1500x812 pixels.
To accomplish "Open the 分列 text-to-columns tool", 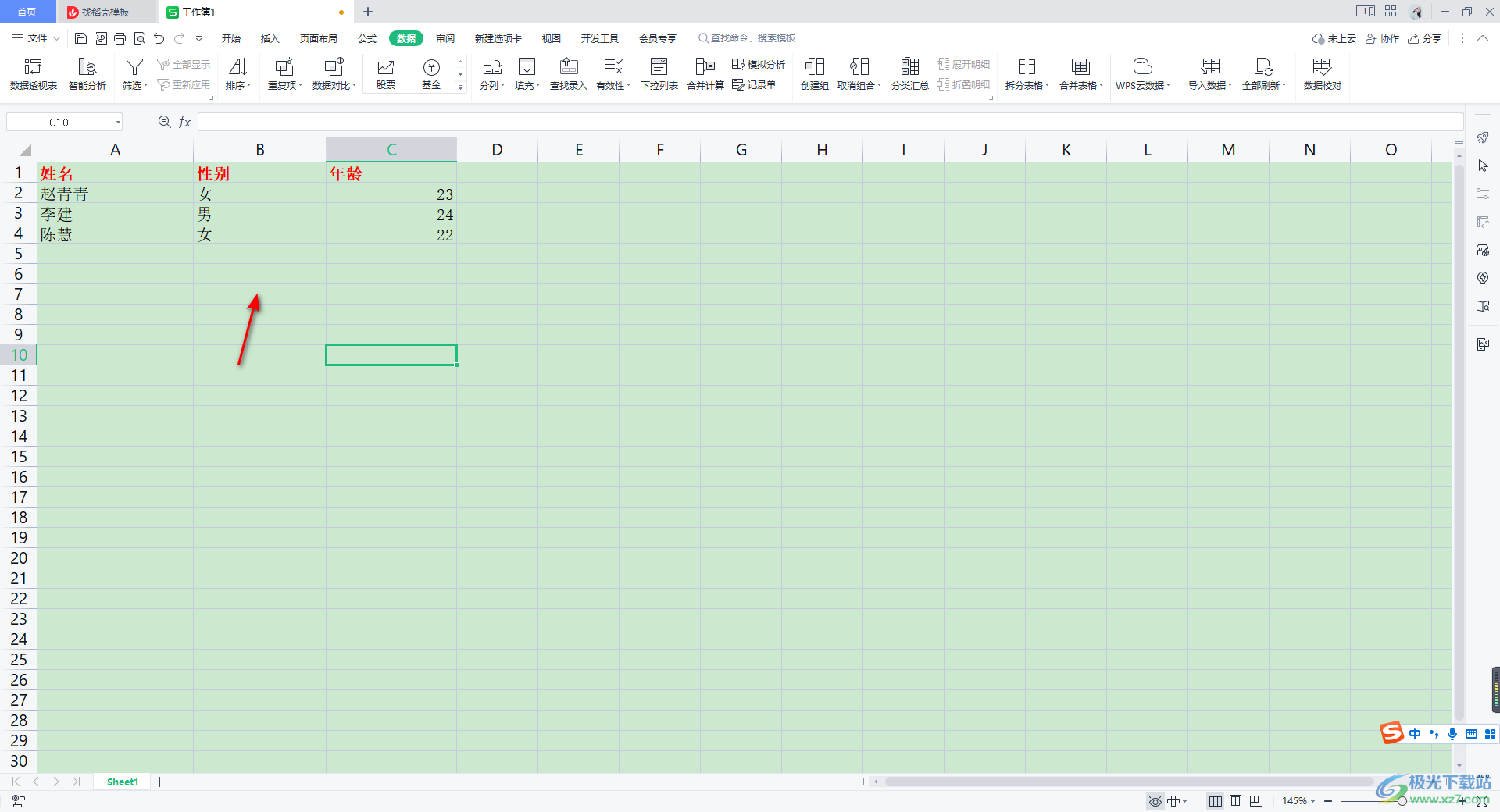I will pos(492,74).
